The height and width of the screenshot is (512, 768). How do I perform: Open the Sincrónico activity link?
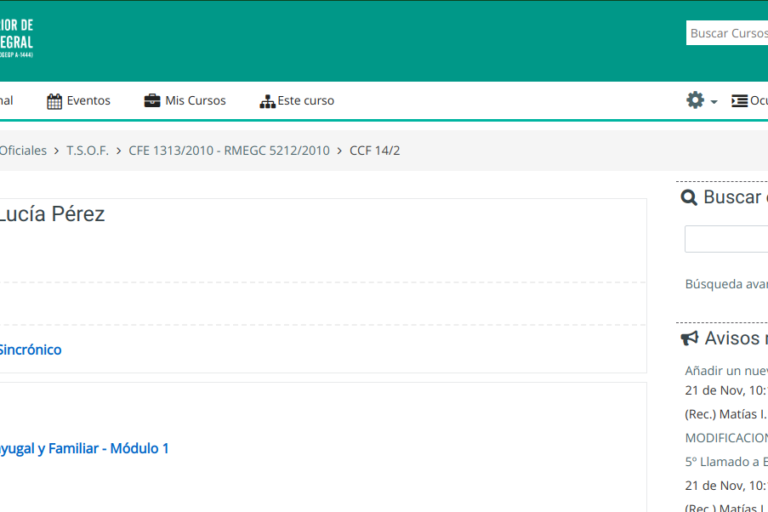(29, 350)
